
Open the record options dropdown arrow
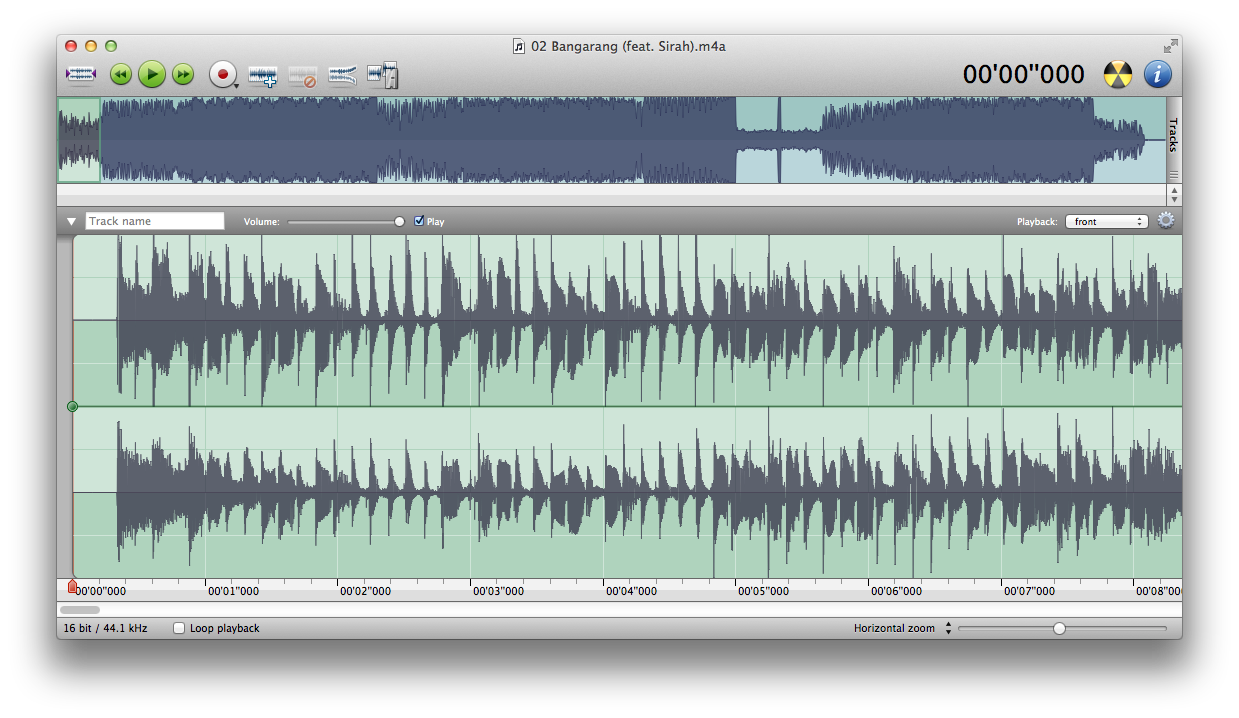coord(236,86)
